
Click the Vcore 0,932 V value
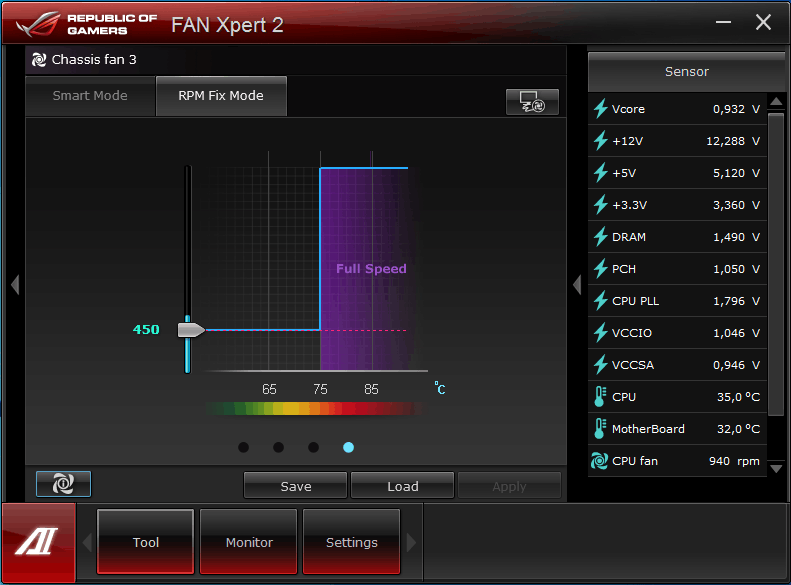tap(736, 109)
